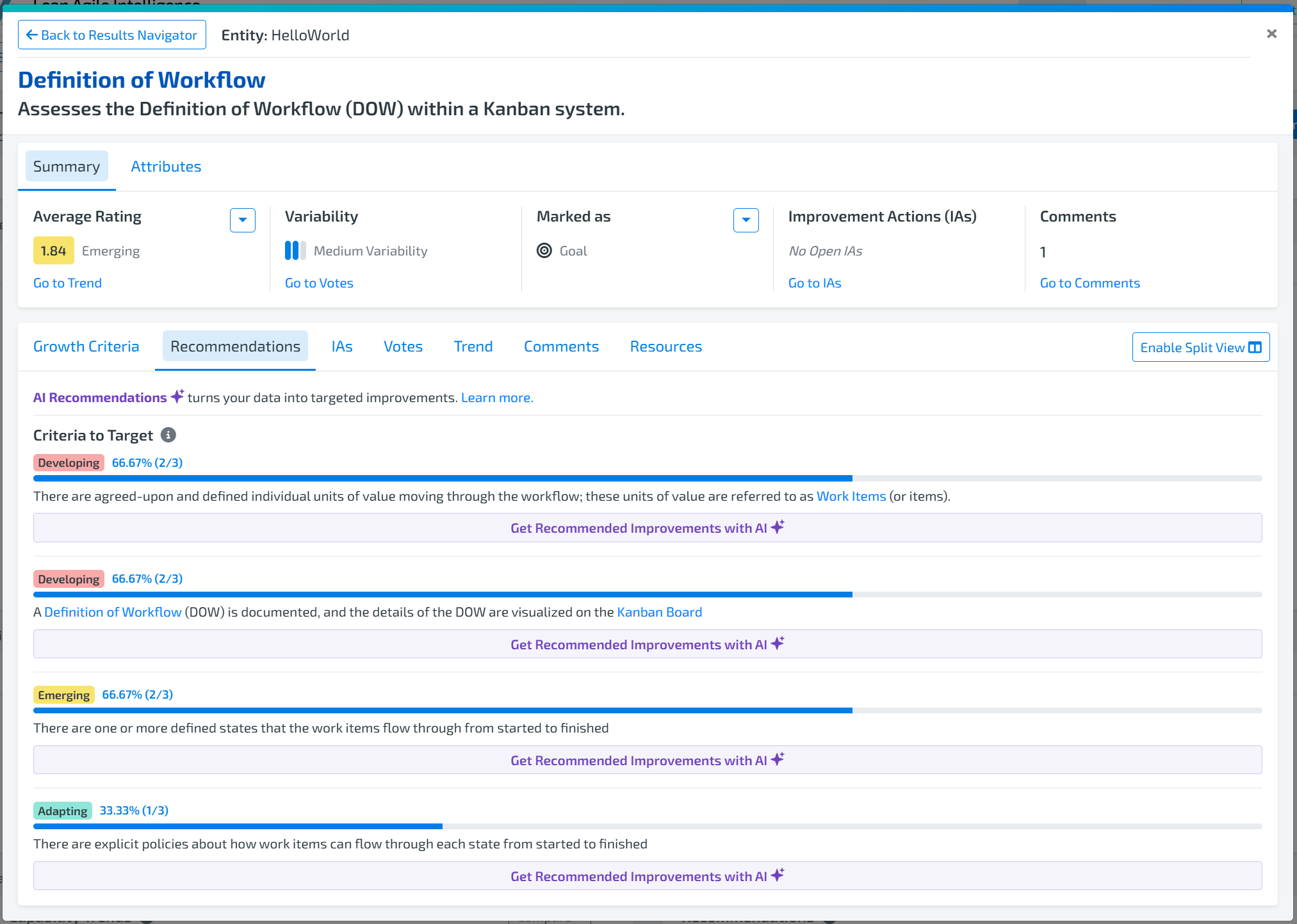Image resolution: width=1297 pixels, height=924 pixels.
Task: Expand the Average Rating dropdown
Action: pyautogui.click(x=242, y=220)
